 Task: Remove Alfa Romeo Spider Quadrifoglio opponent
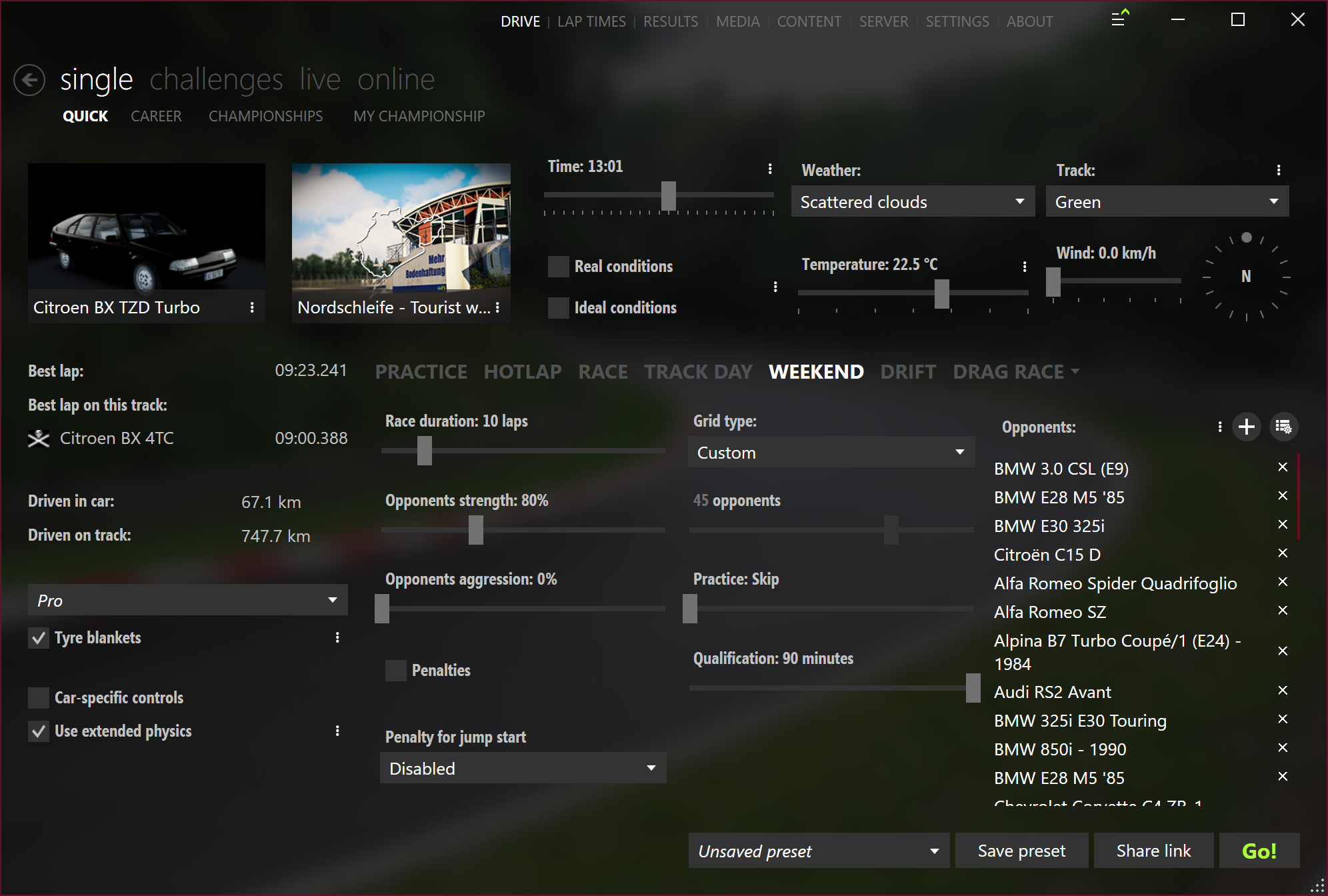pyautogui.click(x=1283, y=582)
